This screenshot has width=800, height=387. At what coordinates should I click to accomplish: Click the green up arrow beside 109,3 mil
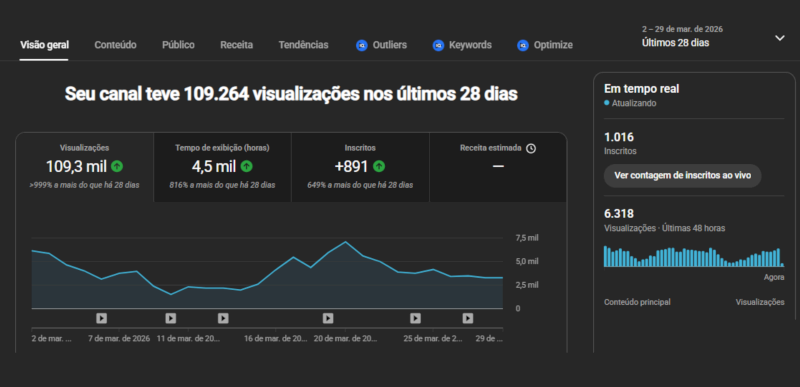117,166
